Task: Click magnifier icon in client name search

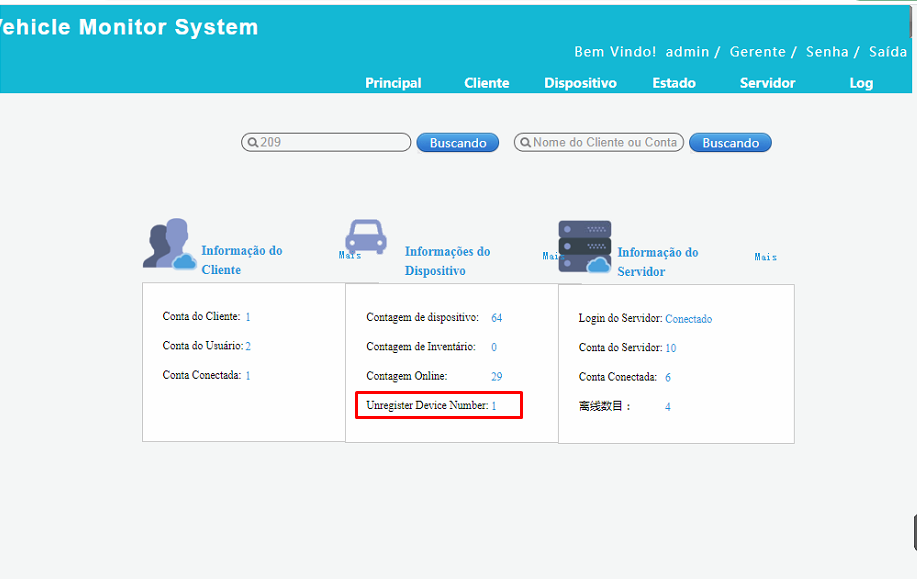Action: tap(525, 143)
